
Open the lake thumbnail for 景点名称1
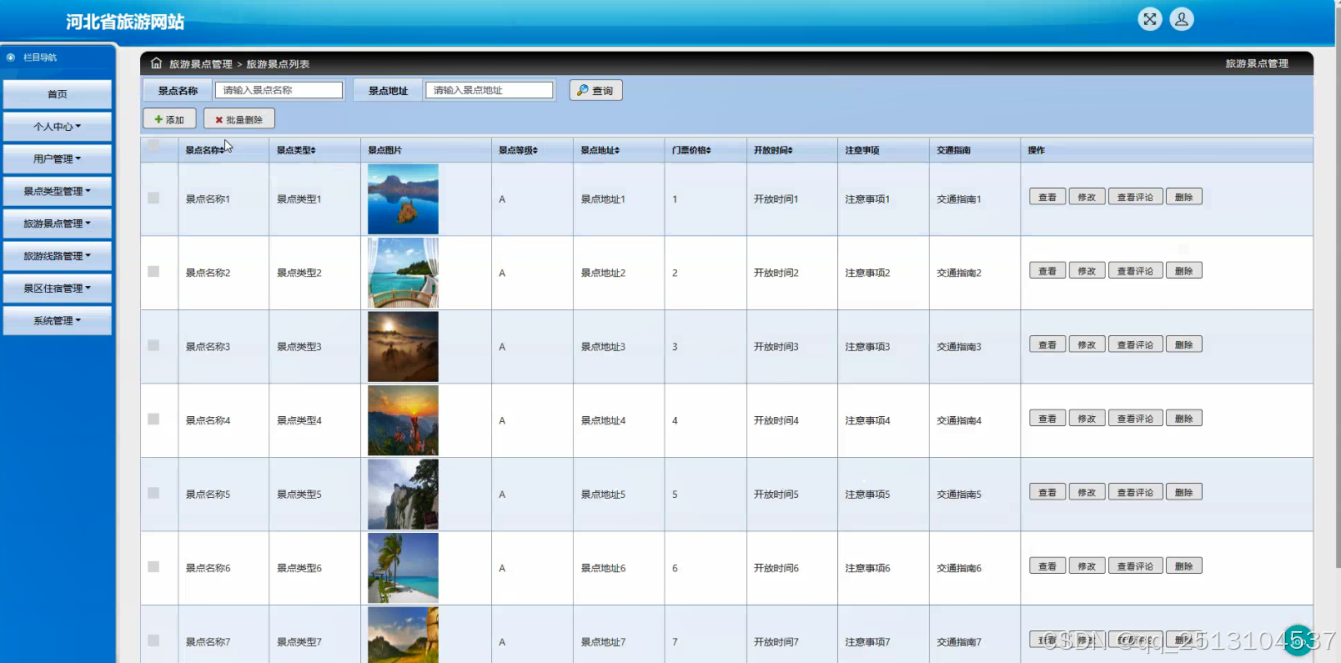(x=403, y=199)
